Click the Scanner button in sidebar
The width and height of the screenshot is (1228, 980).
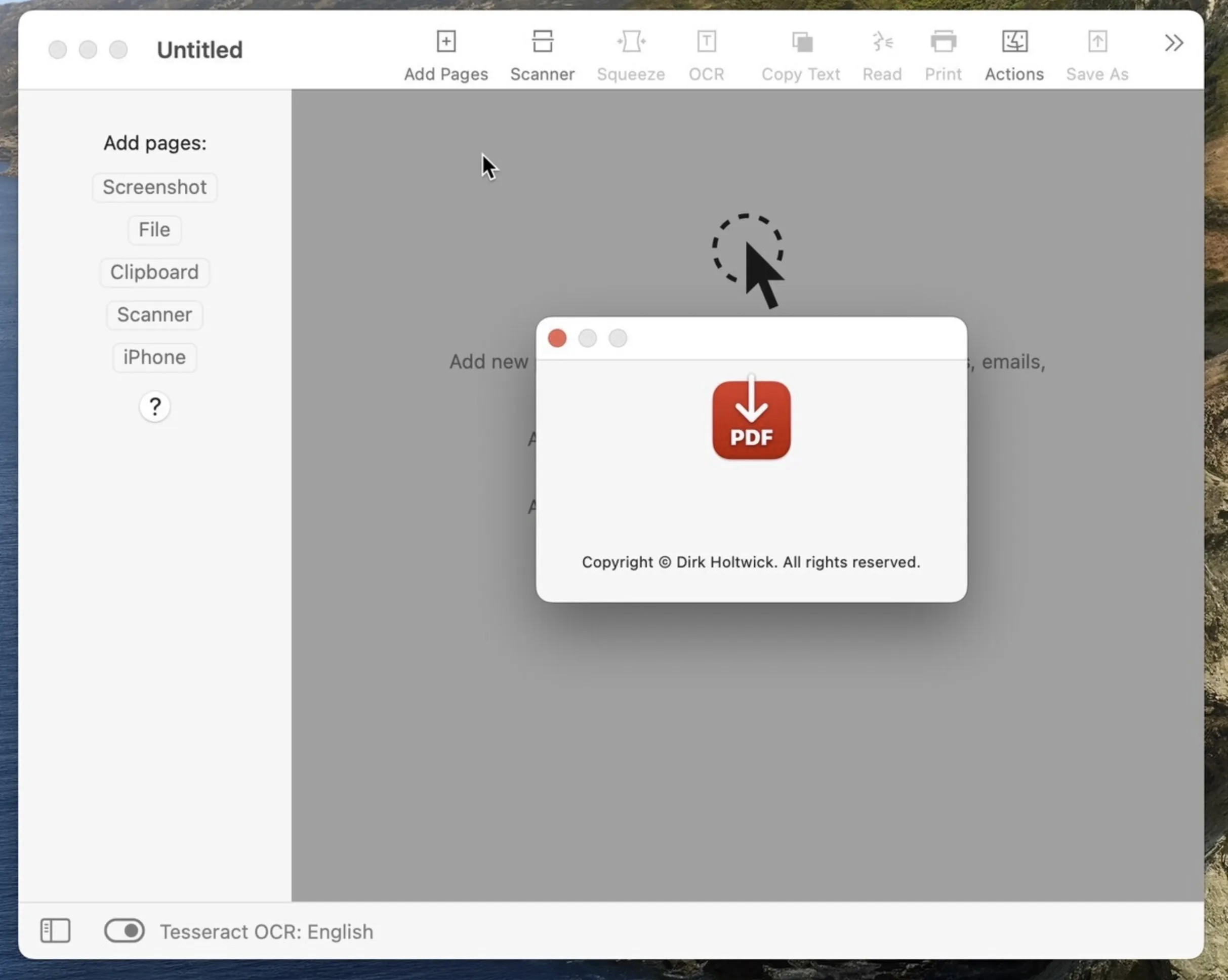[154, 314]
